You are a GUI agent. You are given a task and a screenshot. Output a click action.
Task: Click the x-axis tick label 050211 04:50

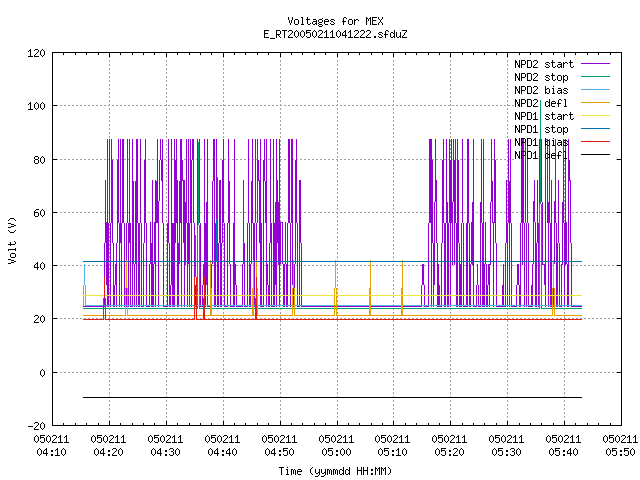click(280, 446)
